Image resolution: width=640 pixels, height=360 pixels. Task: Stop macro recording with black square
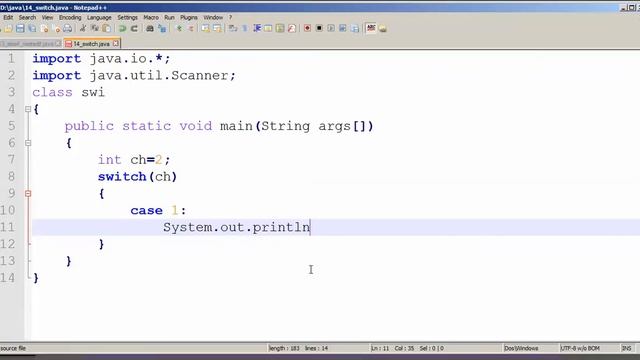coord(319,28)
